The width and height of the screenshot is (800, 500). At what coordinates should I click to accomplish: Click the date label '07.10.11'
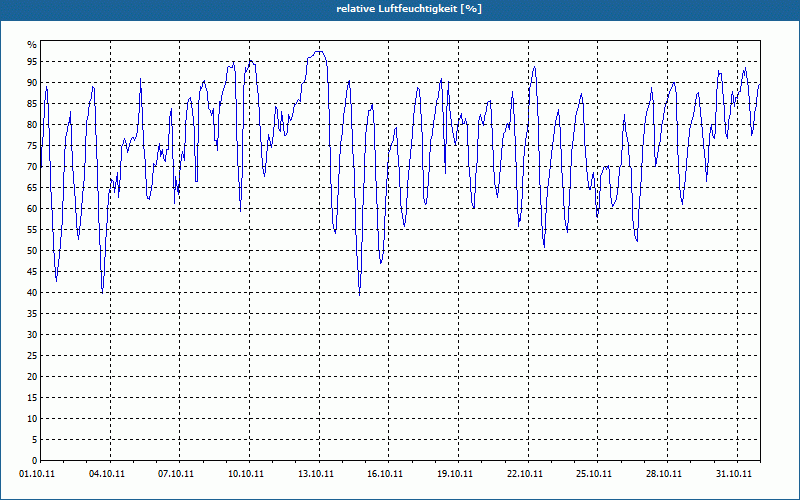(176, 474)
